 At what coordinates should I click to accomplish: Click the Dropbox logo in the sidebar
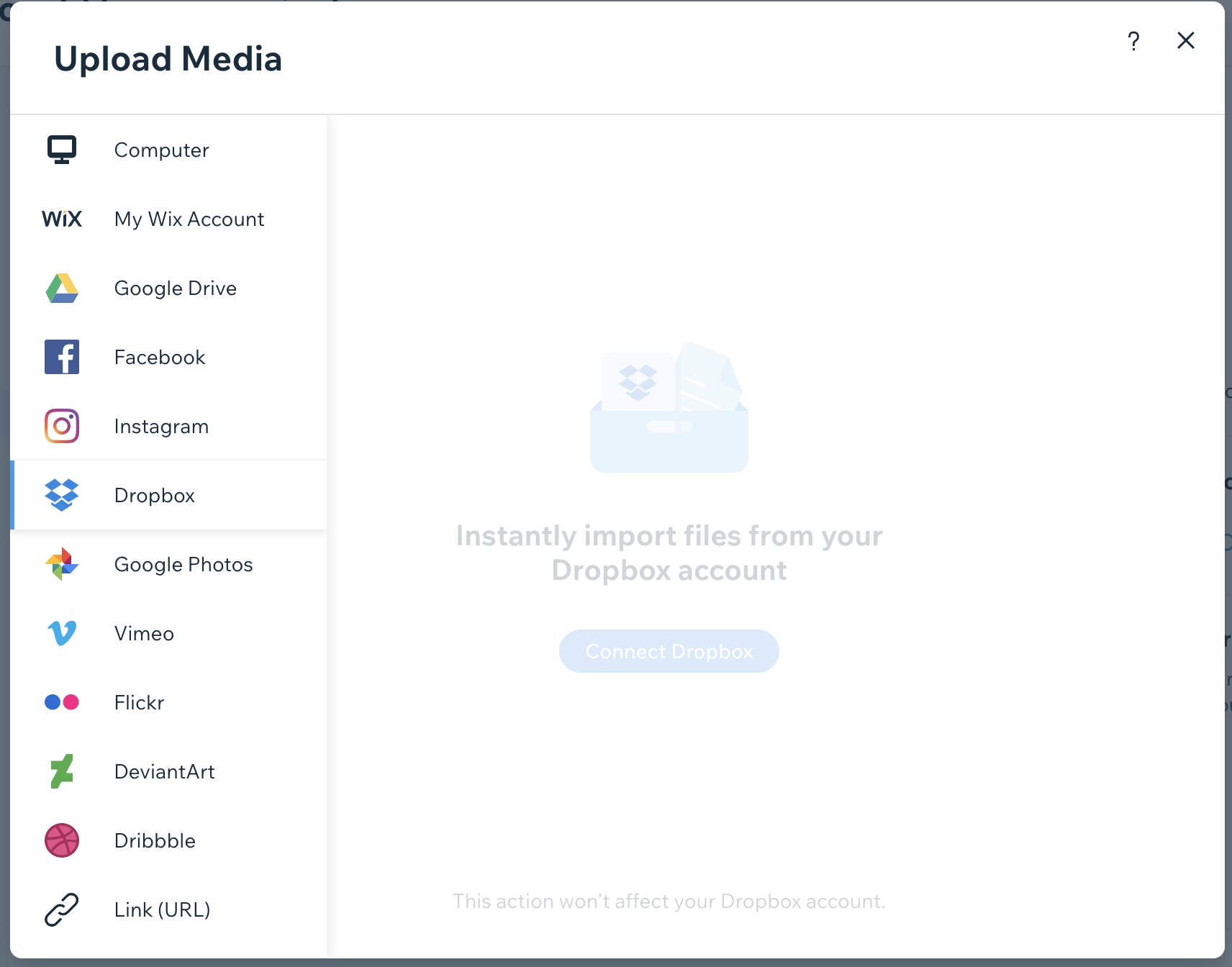(x=62, y=495)
